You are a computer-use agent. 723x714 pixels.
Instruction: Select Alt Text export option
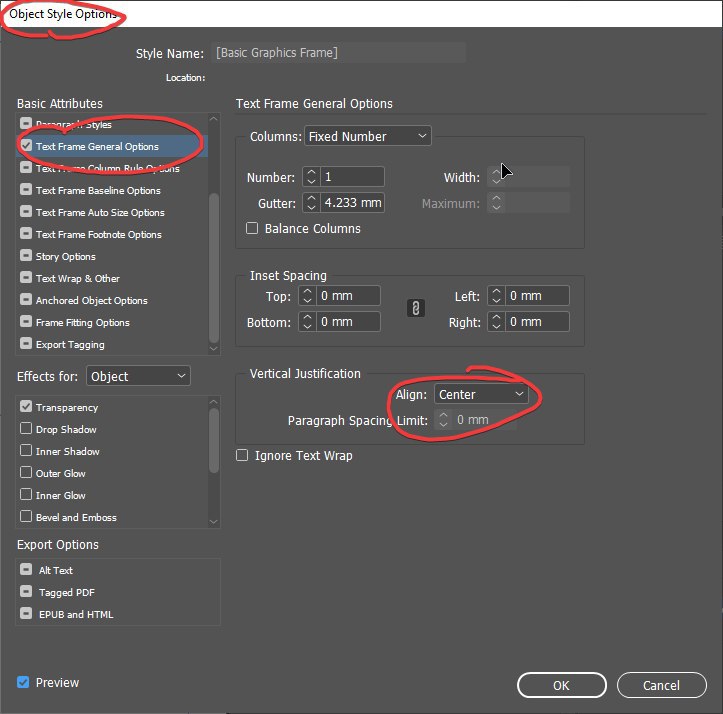[x=118, y=570]
